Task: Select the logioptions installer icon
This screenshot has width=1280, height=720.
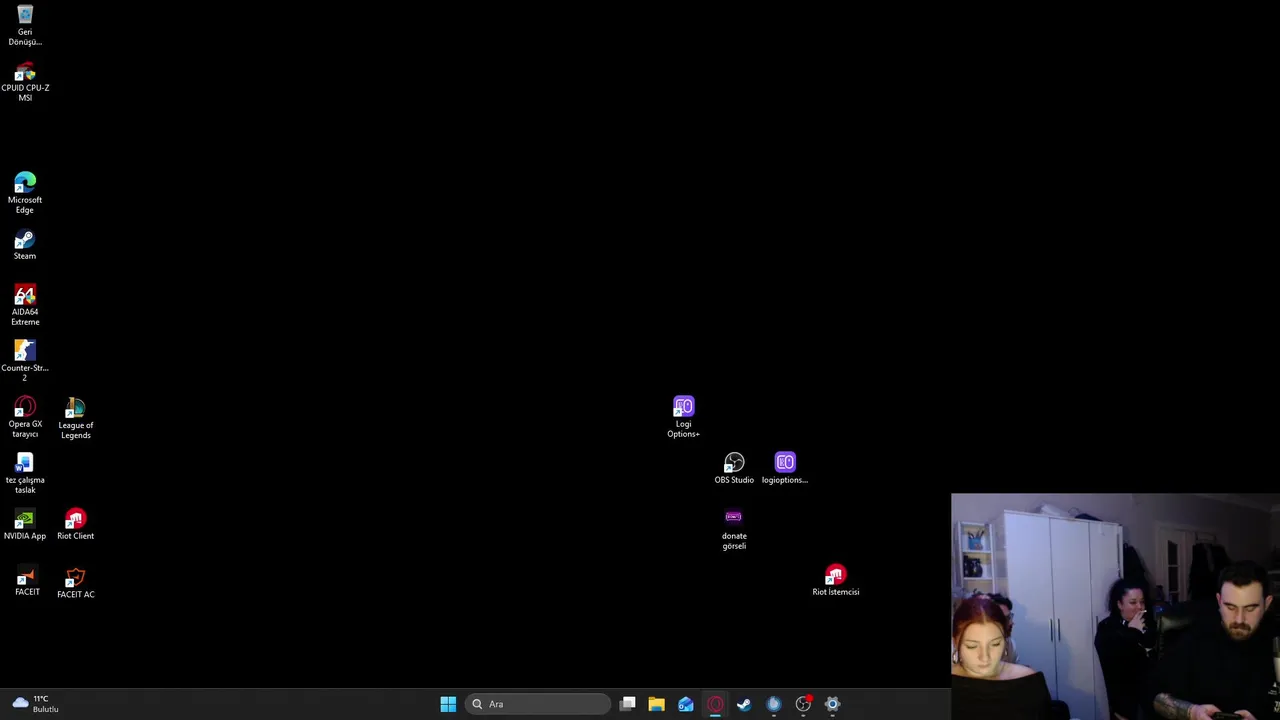Action: 785,468
